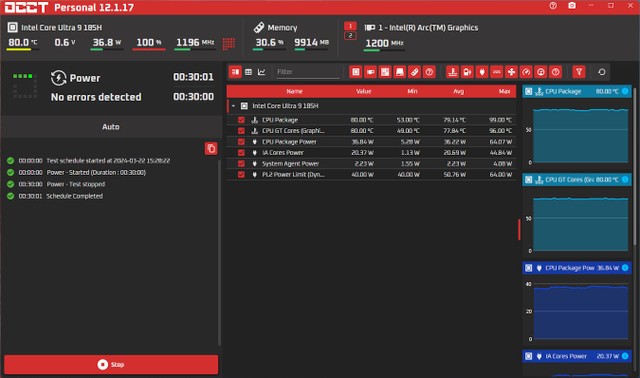
Task: Toggle CPU sensors filter icon
Action: pos(356,72)
